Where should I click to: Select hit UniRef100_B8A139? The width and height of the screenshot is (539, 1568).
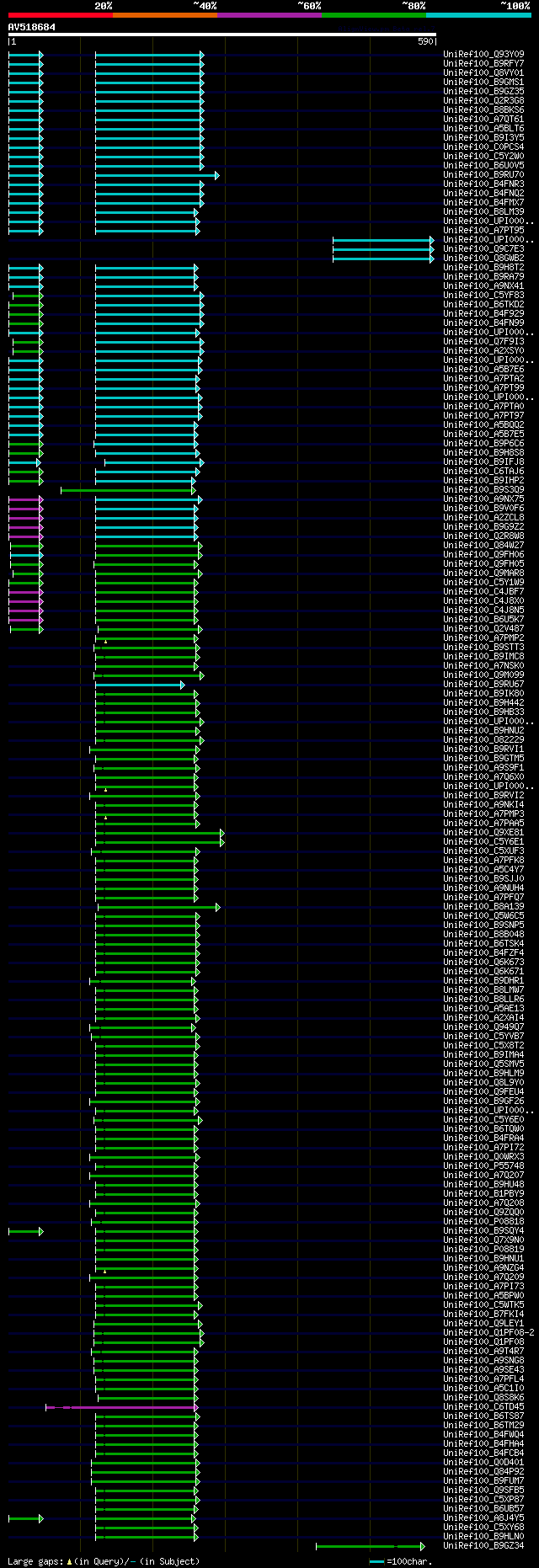pos(483,907)
